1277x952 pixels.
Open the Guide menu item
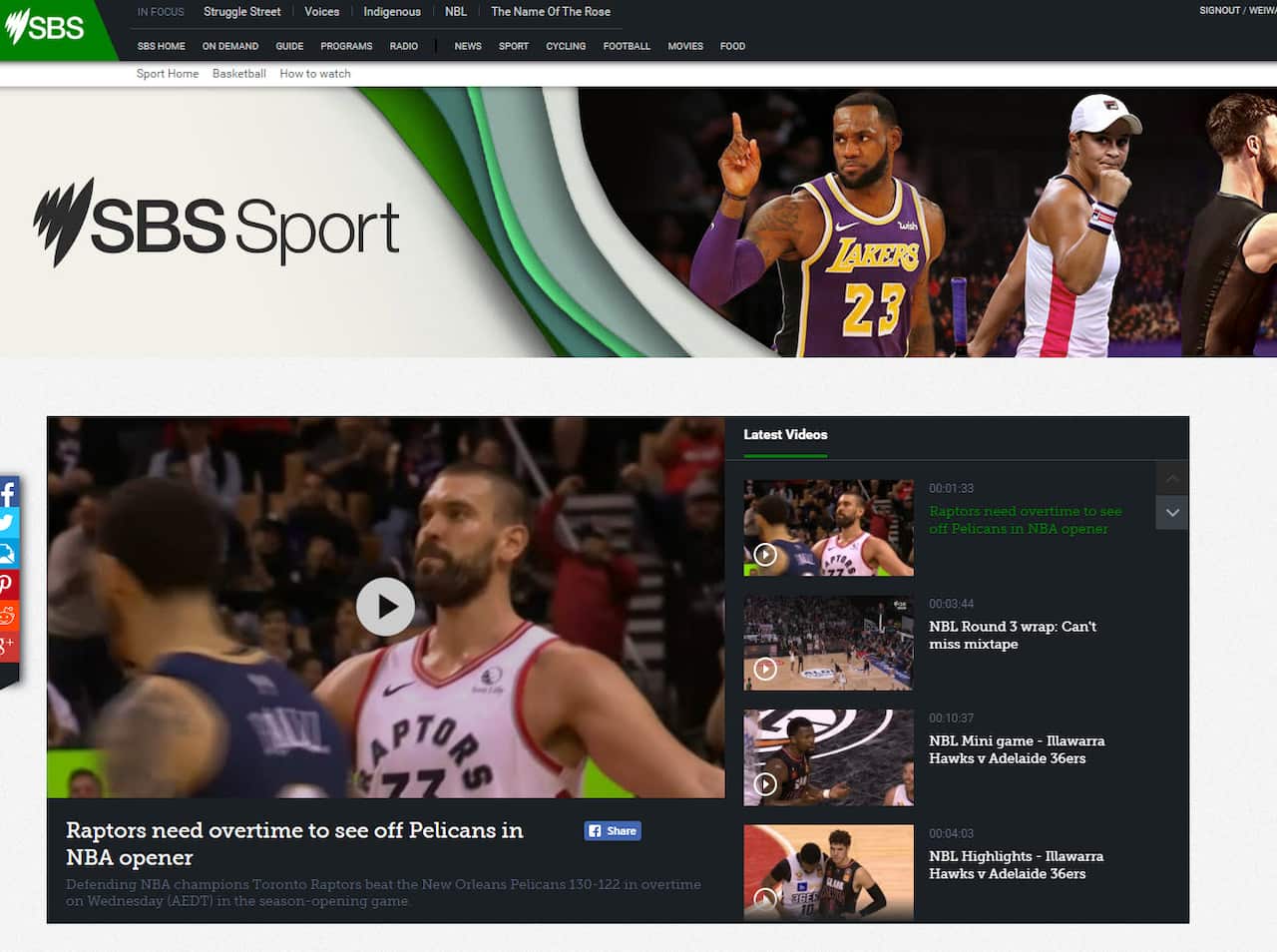point(289,46)
